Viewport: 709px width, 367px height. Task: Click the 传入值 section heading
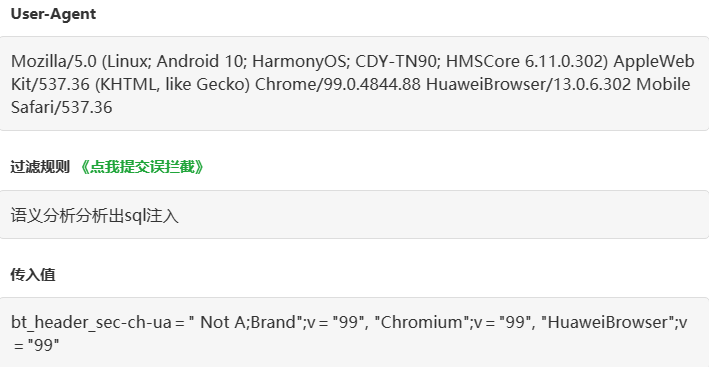pos(33,274)
